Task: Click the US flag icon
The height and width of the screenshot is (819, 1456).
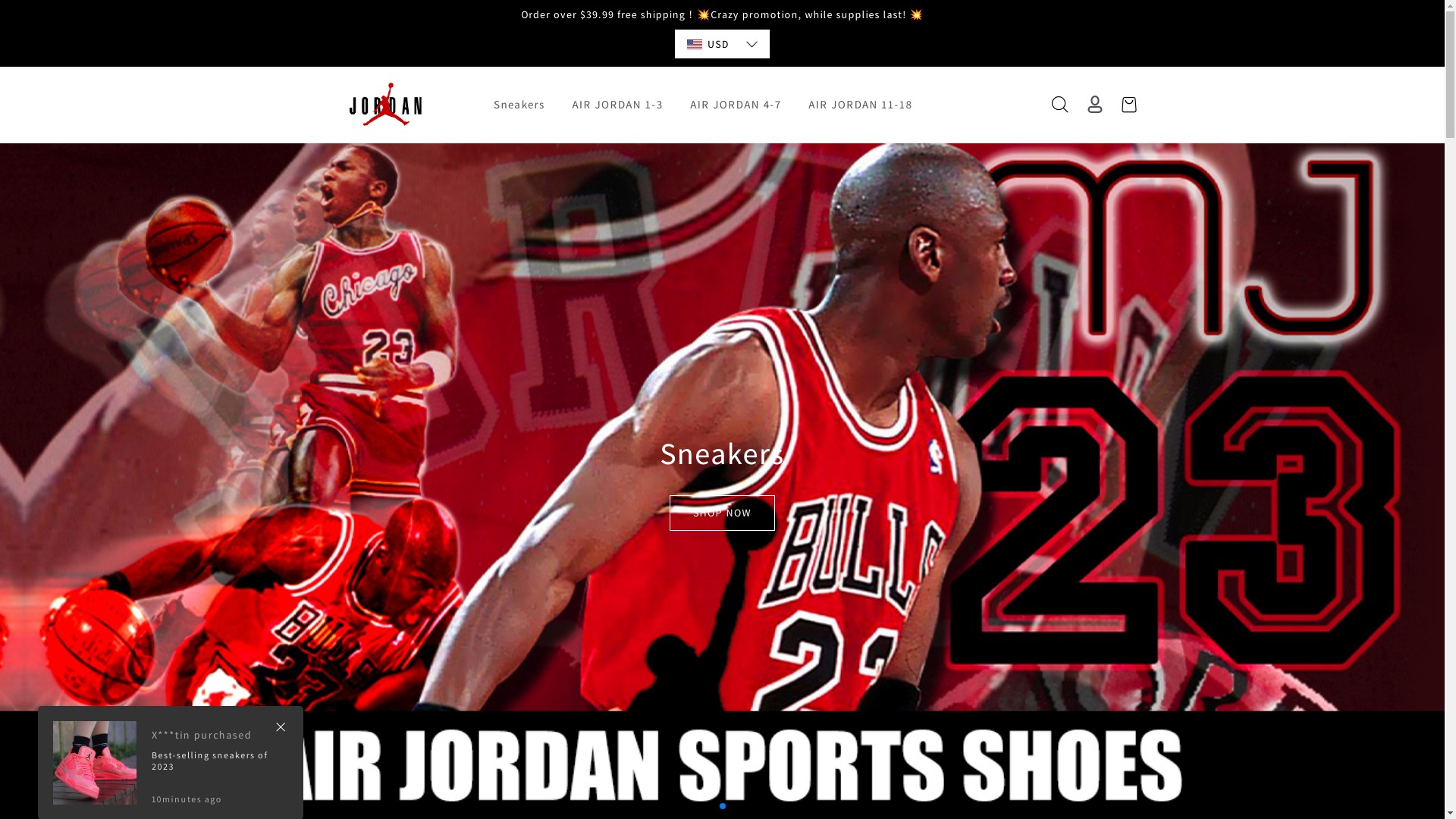Action: tap(694, 45)
